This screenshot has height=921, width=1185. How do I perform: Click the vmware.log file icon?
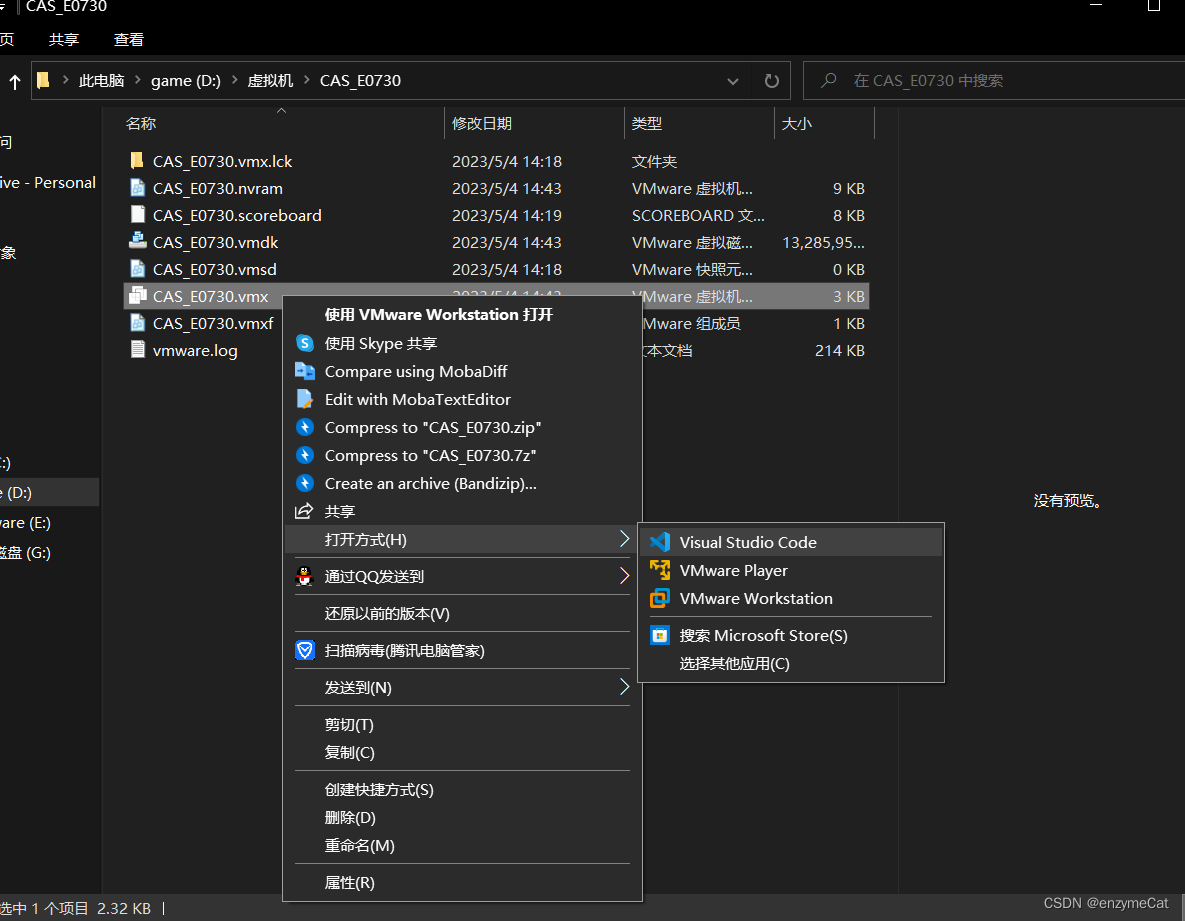click(138, 349)
